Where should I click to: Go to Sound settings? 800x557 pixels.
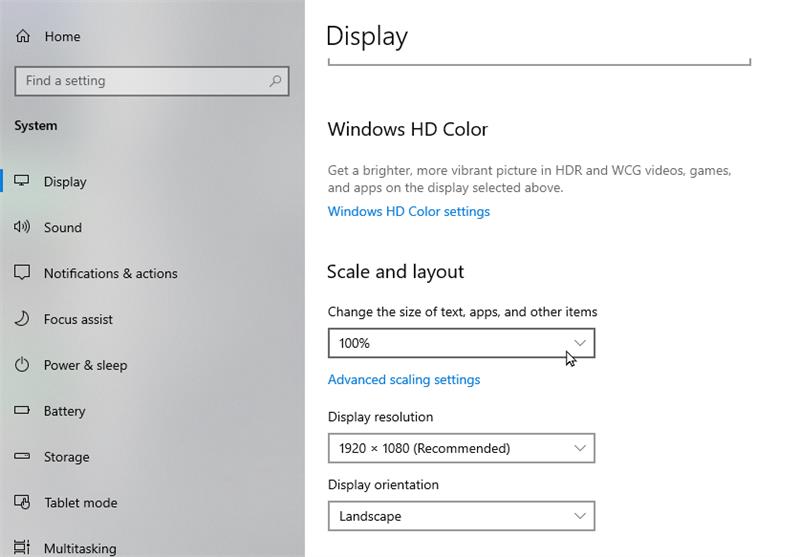pos(62,228)
